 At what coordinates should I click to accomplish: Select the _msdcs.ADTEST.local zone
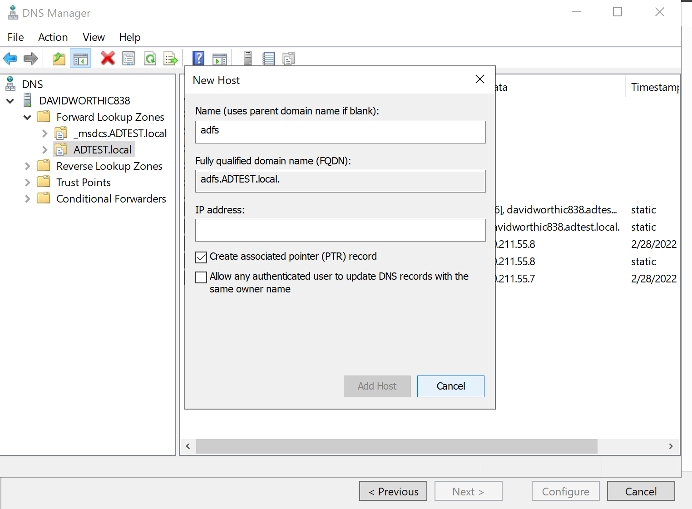click(120, 133)
